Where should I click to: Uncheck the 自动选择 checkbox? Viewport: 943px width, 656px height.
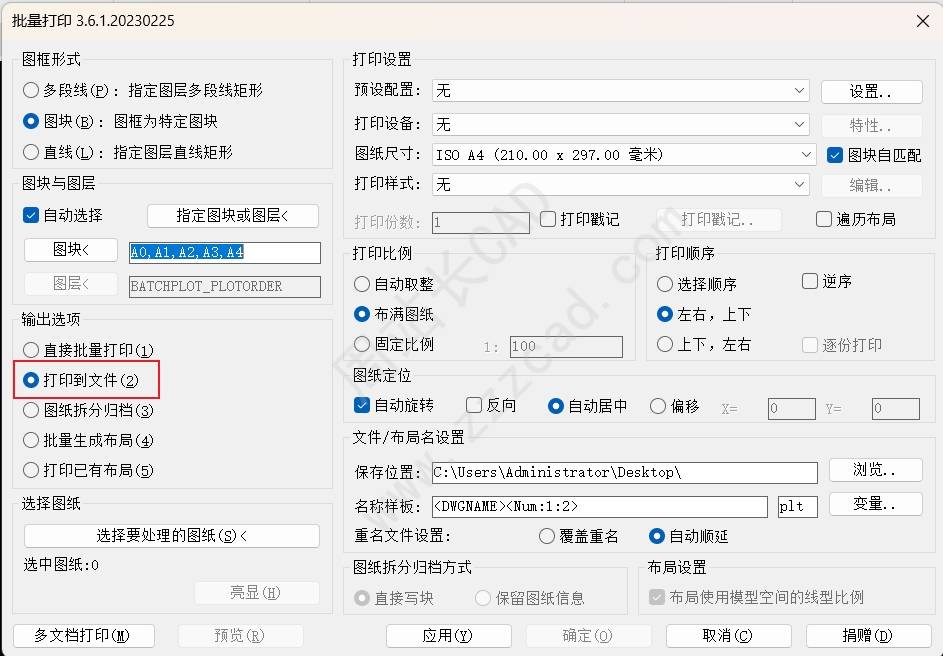pyautogui.click(x=31, y=215)
